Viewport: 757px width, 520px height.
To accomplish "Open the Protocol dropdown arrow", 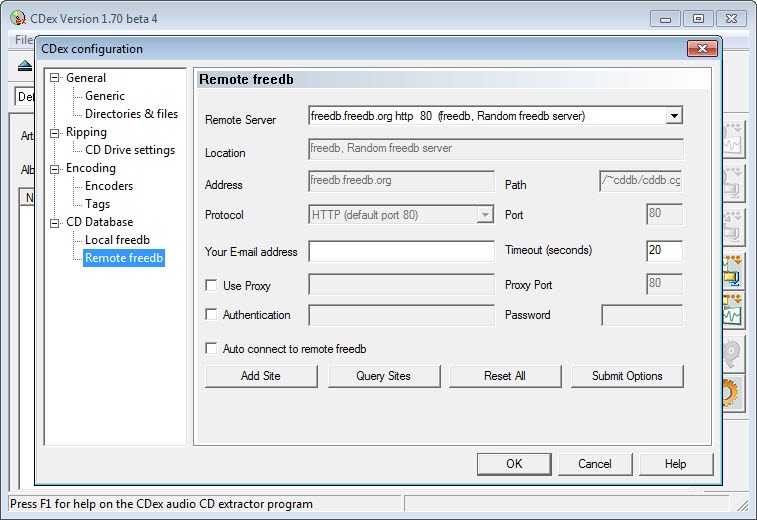I will (484, 215).
